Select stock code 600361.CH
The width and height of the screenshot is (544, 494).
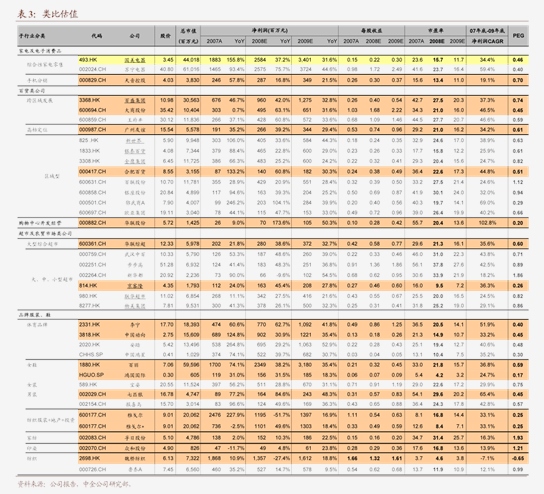tap(92, 244)
